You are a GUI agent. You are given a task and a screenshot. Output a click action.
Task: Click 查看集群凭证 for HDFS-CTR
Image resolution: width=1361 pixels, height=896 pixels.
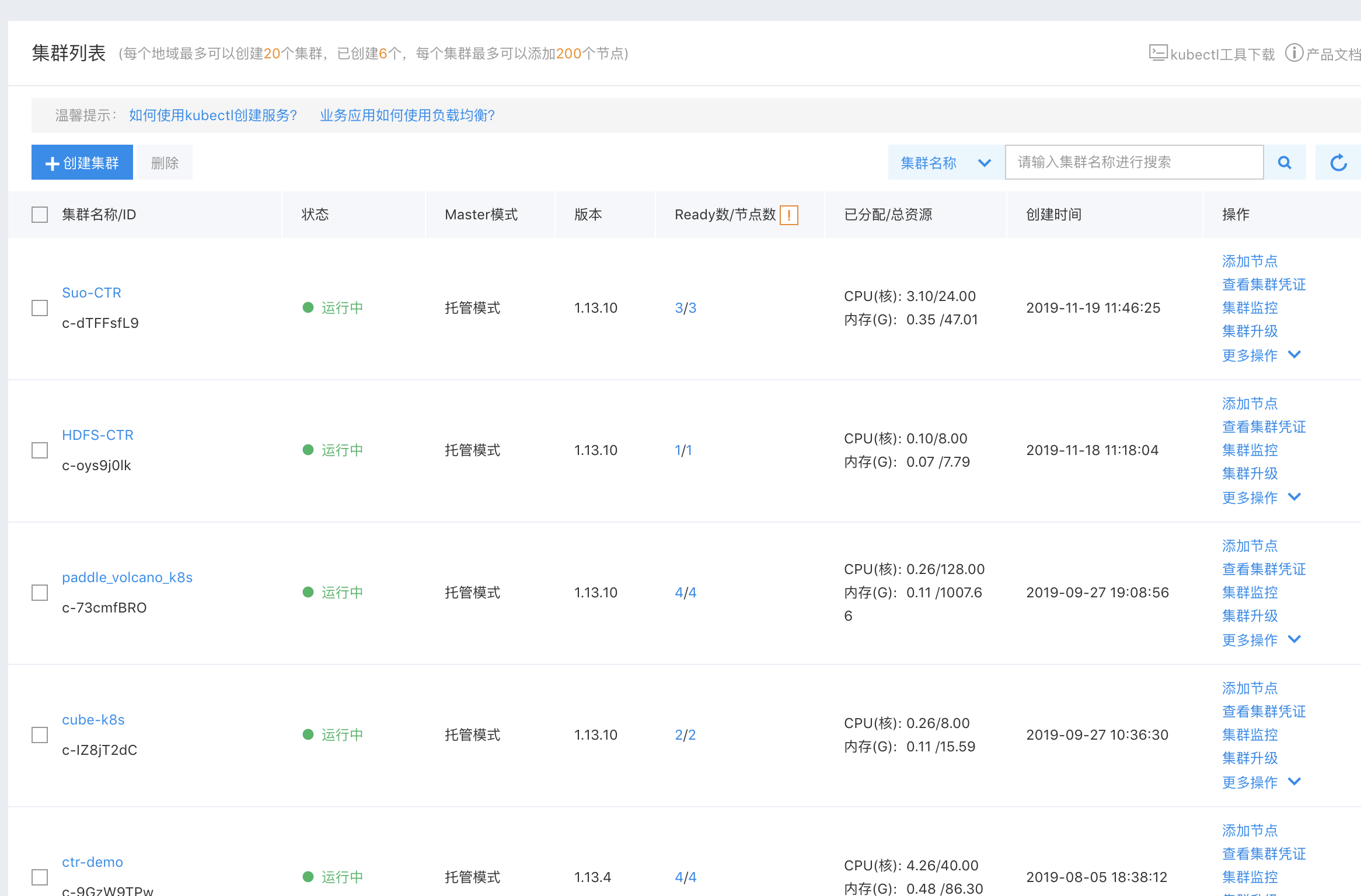coord(1264,426)
